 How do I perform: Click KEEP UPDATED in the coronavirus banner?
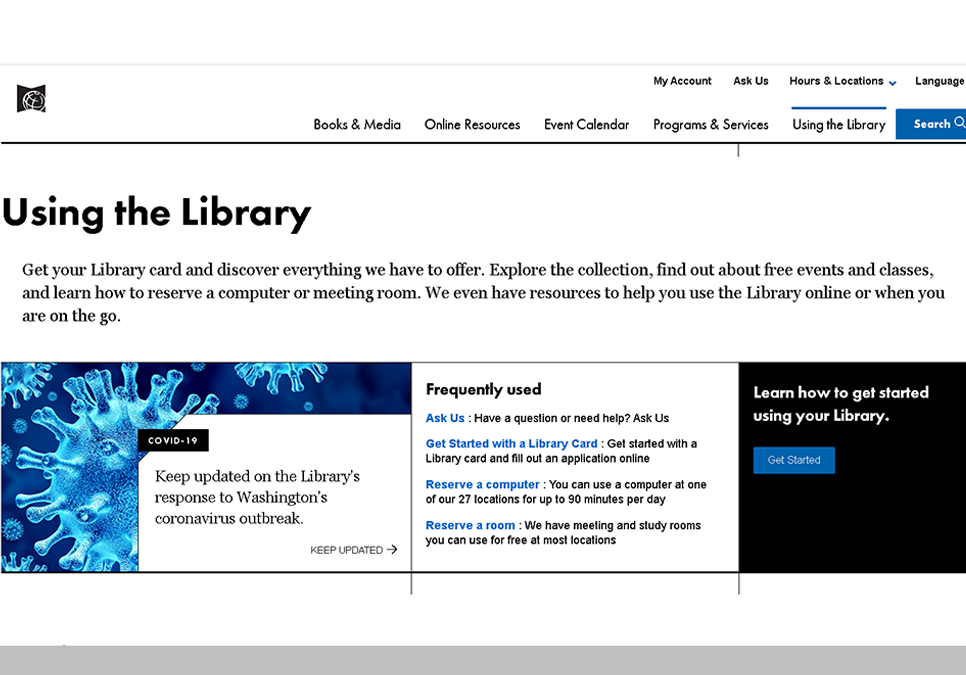point(345,549)
